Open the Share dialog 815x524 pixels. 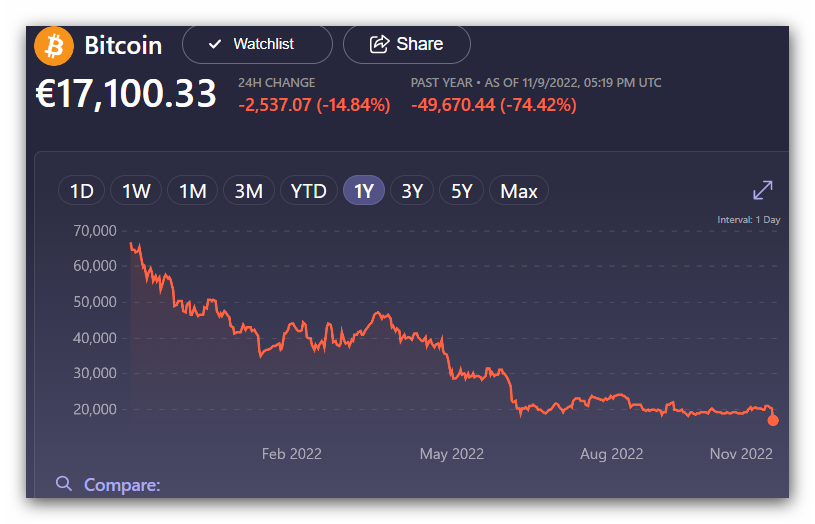(406, 44)
